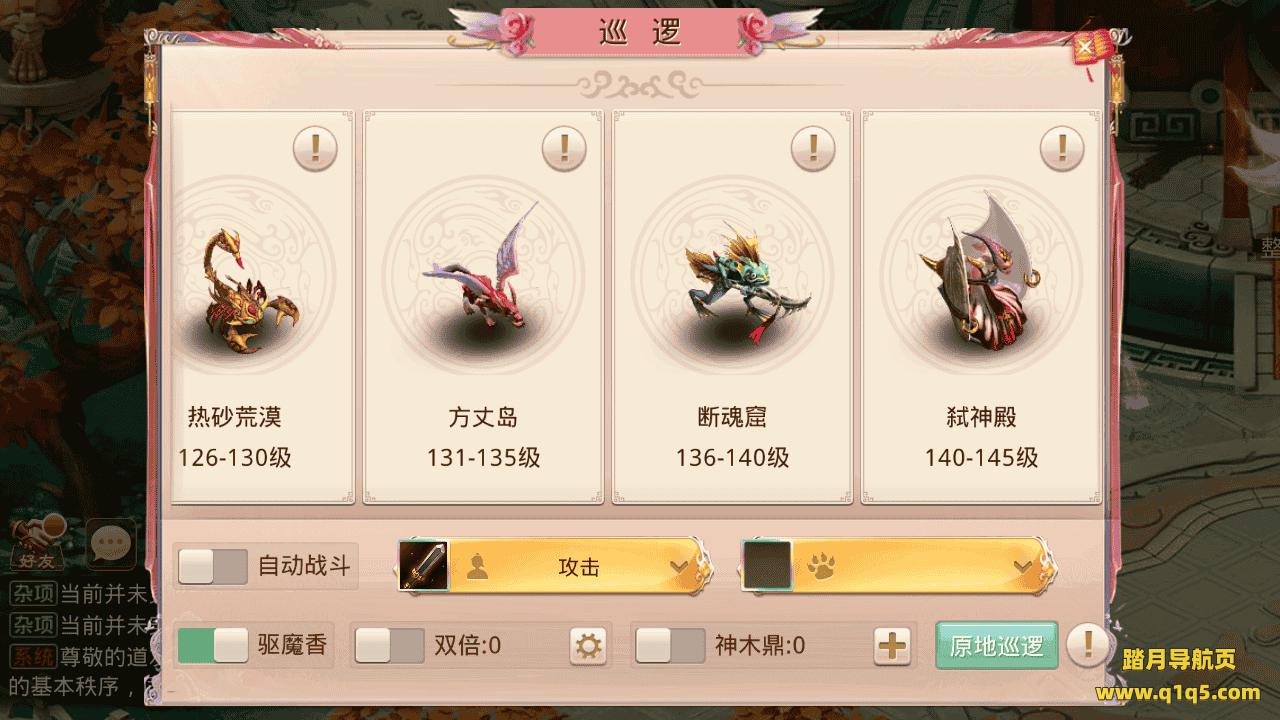Screen dimensions: 1280x720
Task: Open info icon on 弑神殿 card
Action: click(1062, 149)
